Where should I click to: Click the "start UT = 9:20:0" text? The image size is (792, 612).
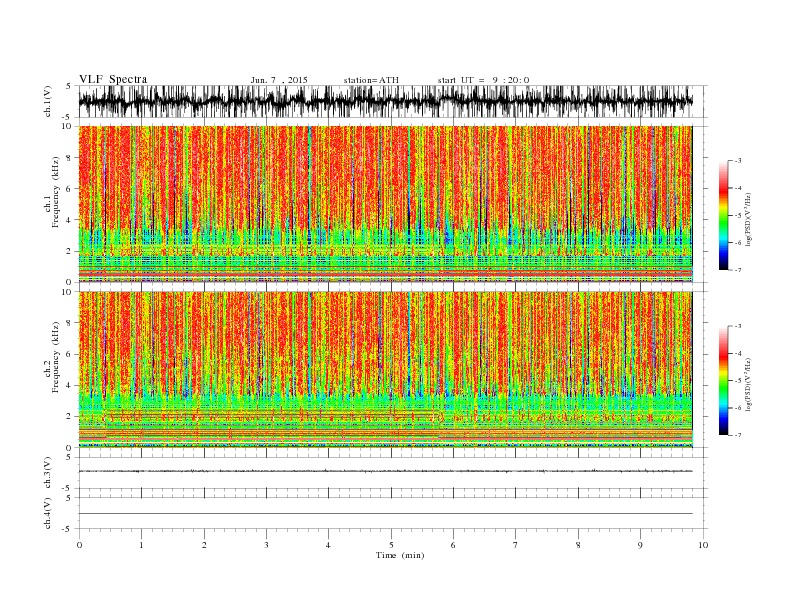point(483,80)
